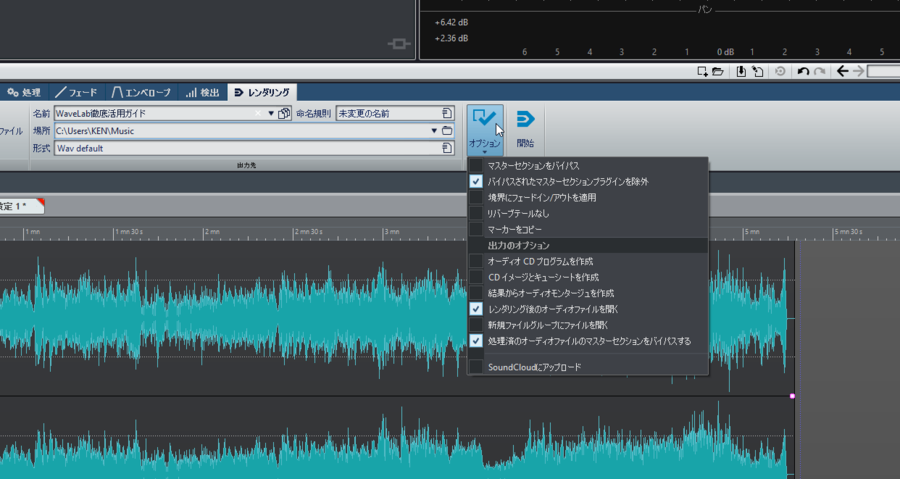The height and width of the screenshot is (479, 900).
Task: Click the 2 mn 30 s ruler mark
Action: [x=308, y=232]
